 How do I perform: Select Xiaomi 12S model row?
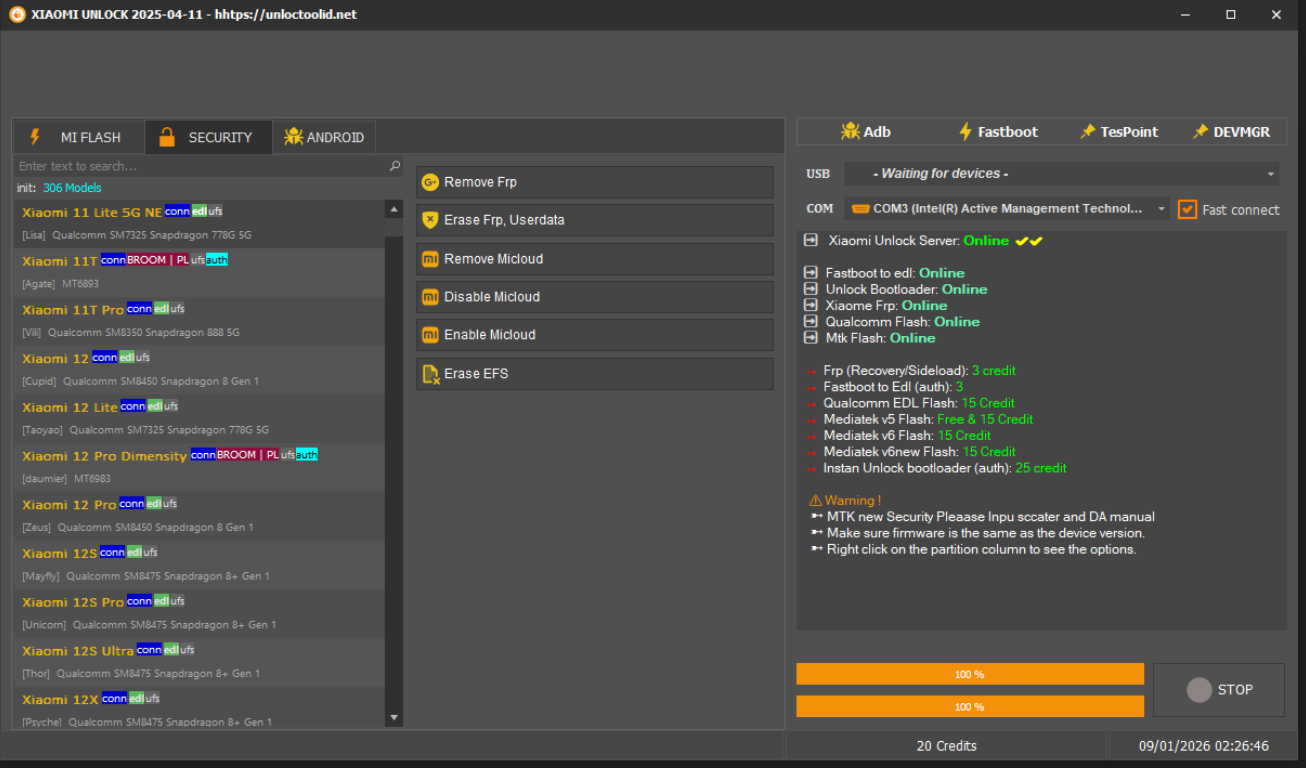coord(199,565)
